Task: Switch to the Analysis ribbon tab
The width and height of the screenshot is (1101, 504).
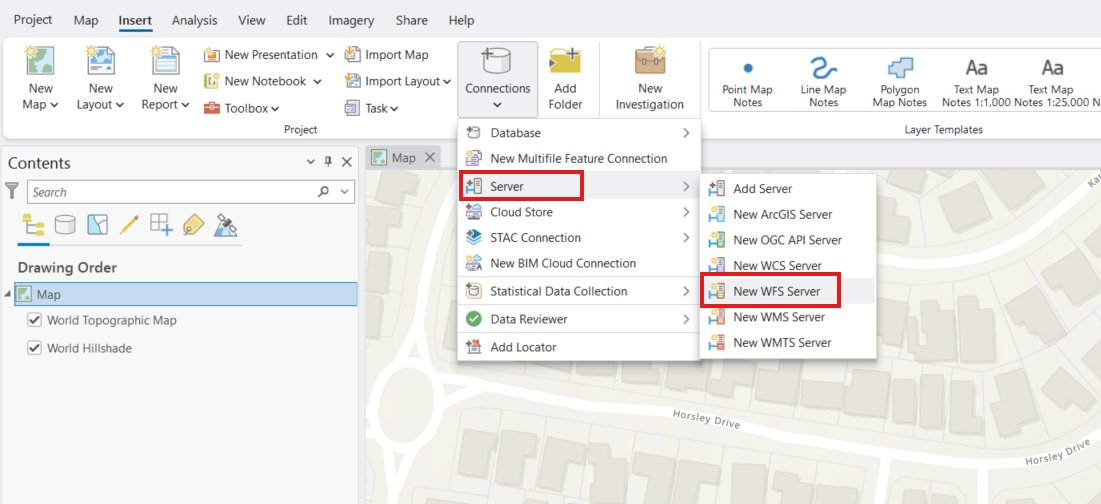Action: click(195, 20)
